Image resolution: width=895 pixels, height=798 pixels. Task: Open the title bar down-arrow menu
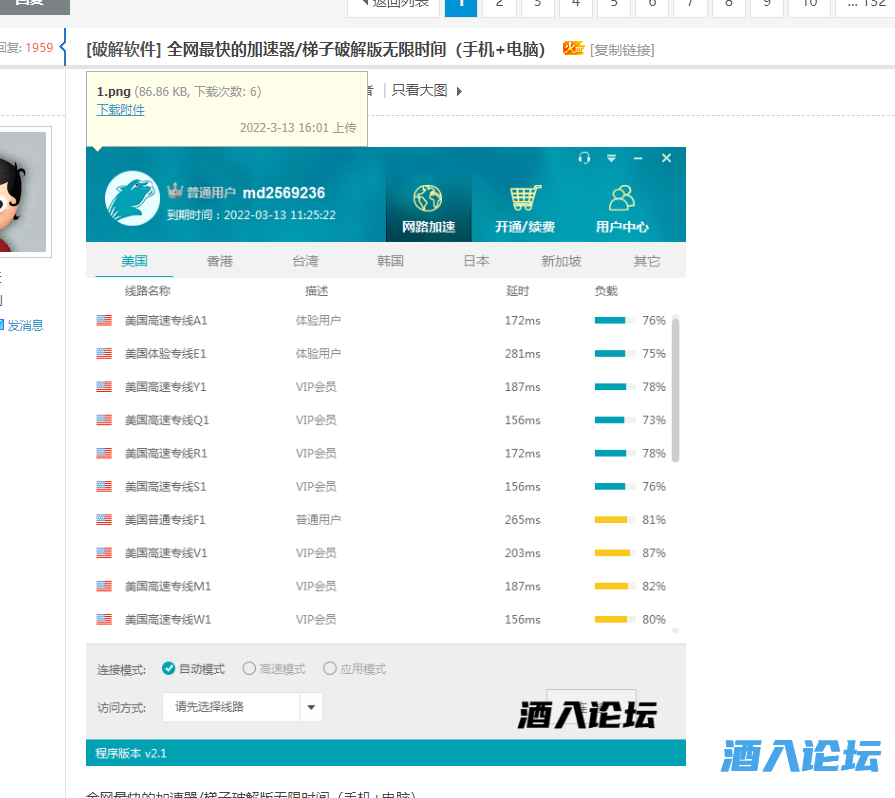(611, 158)
